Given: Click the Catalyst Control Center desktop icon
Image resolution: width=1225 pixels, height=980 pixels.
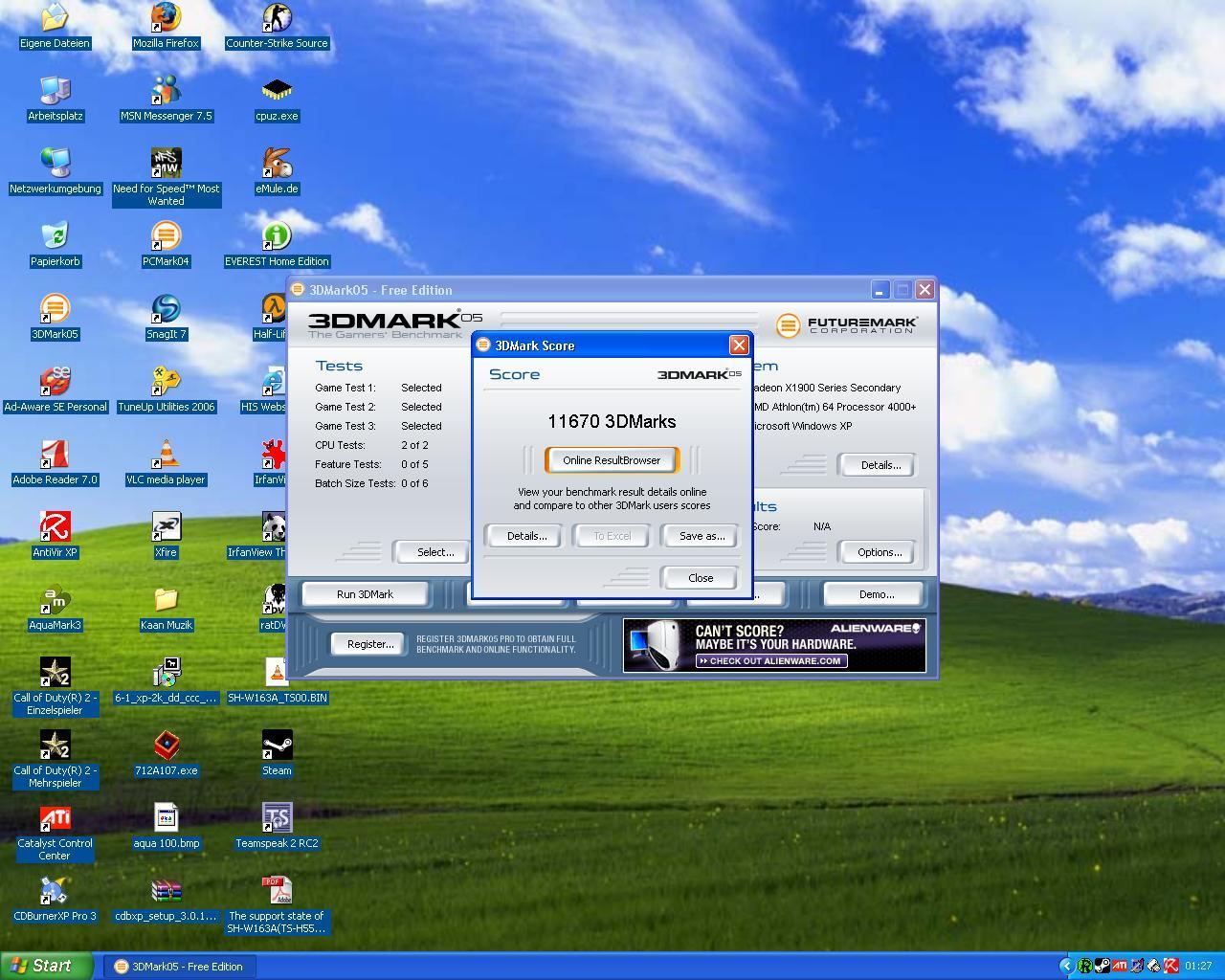Looking at the screenshot, I should [x=55, y=817].
